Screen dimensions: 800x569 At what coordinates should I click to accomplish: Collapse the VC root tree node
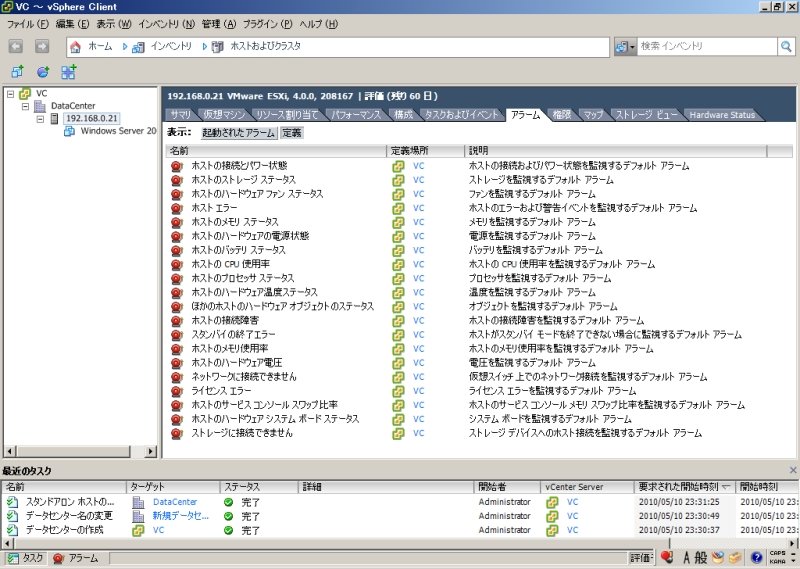(10, 94)
